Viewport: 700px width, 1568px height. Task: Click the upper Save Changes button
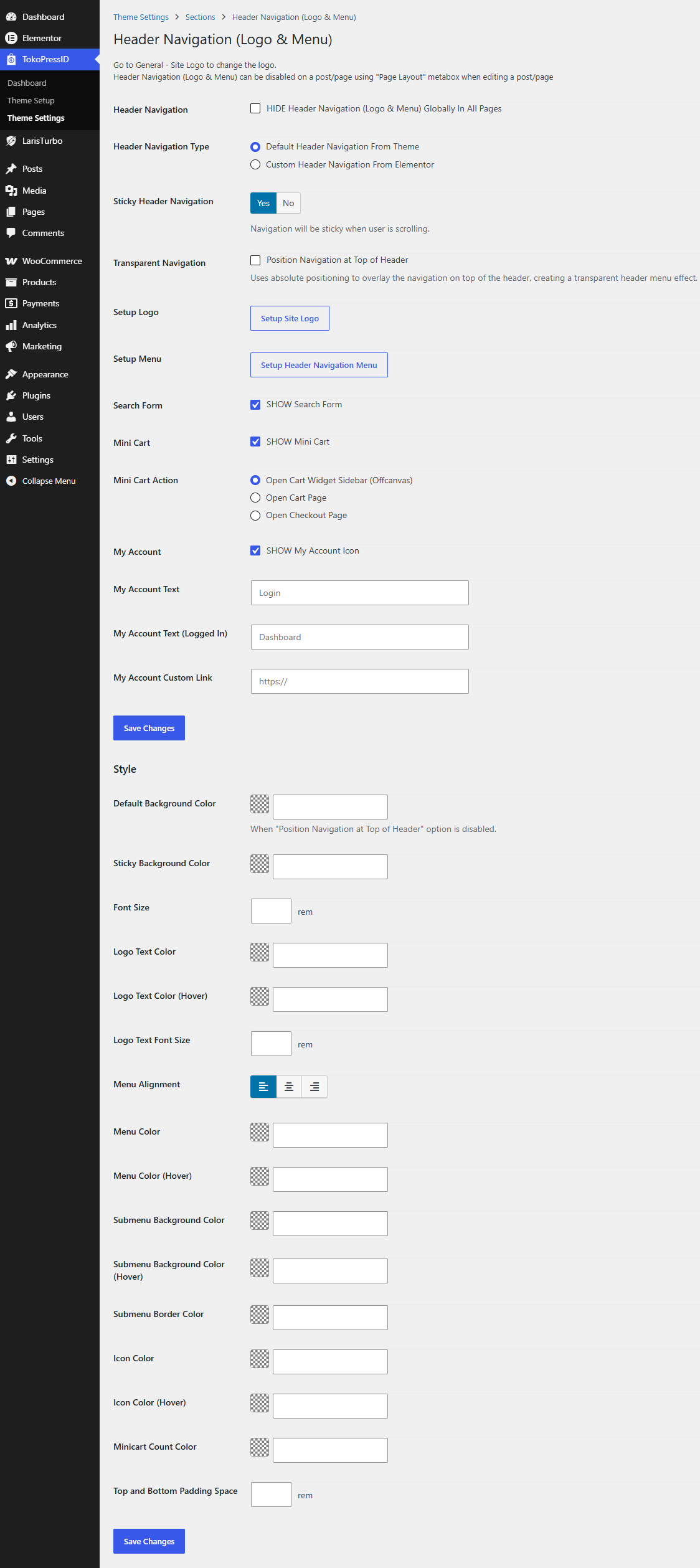[149, 728]
